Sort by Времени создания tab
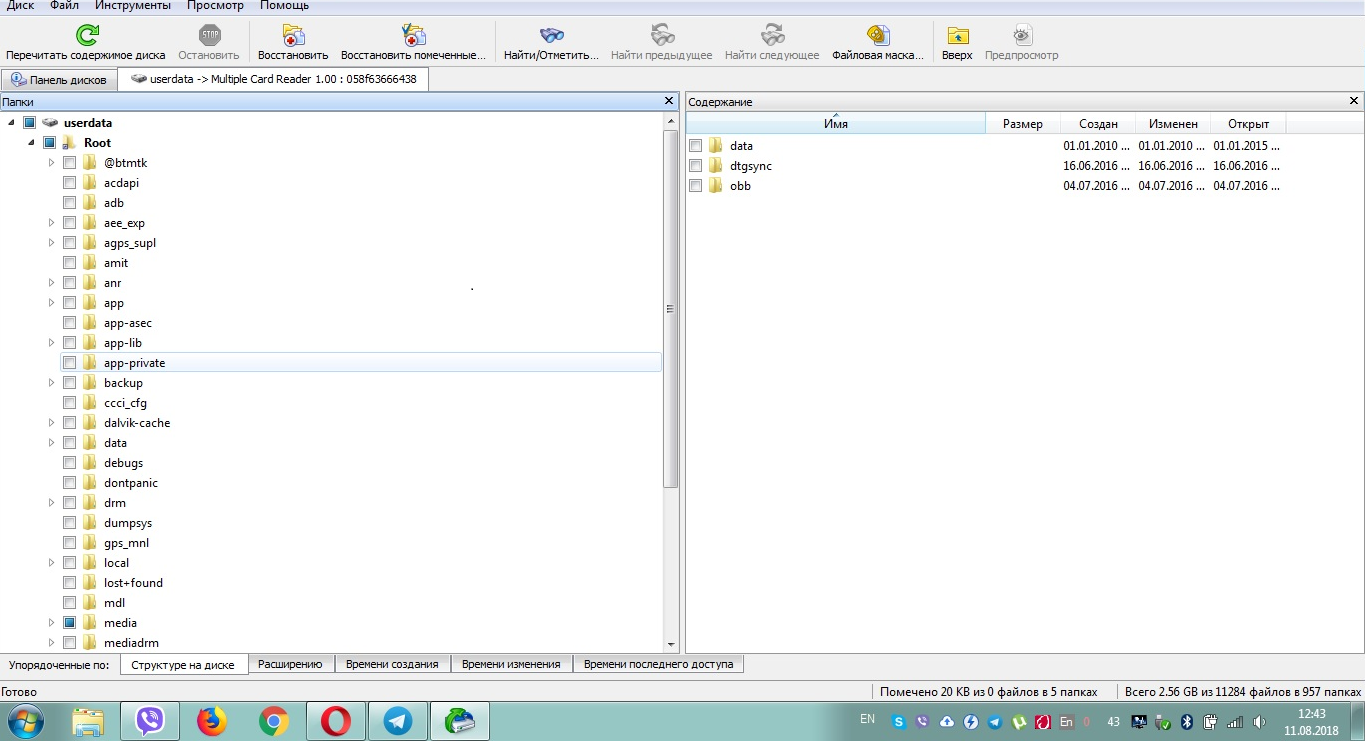1365x741 pixels. click(x=392, y=664)
